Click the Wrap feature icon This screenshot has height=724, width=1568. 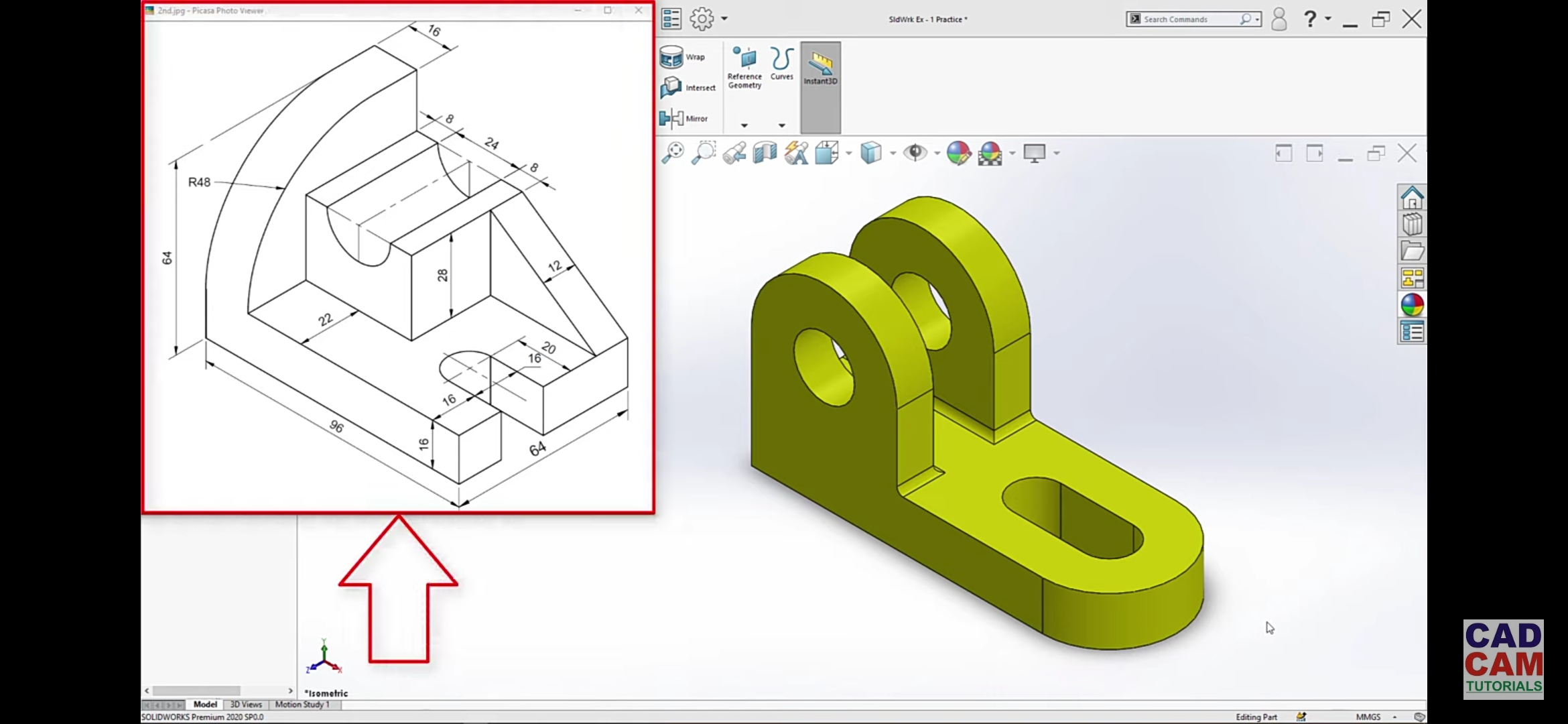pyautogui.click(x=671, y=58)
